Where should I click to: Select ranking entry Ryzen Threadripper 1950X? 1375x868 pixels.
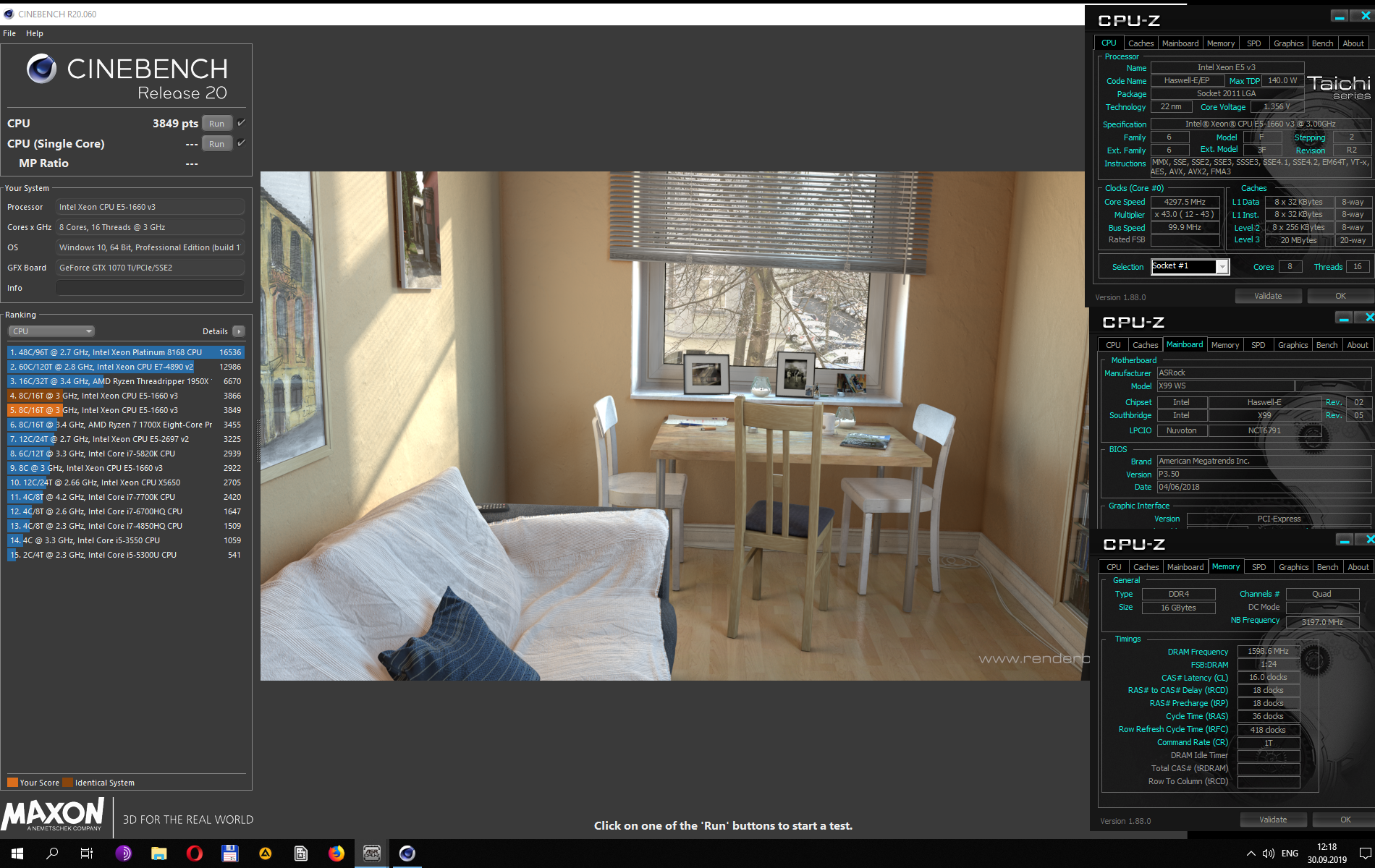pyautogui.click(x=126, y=381)
